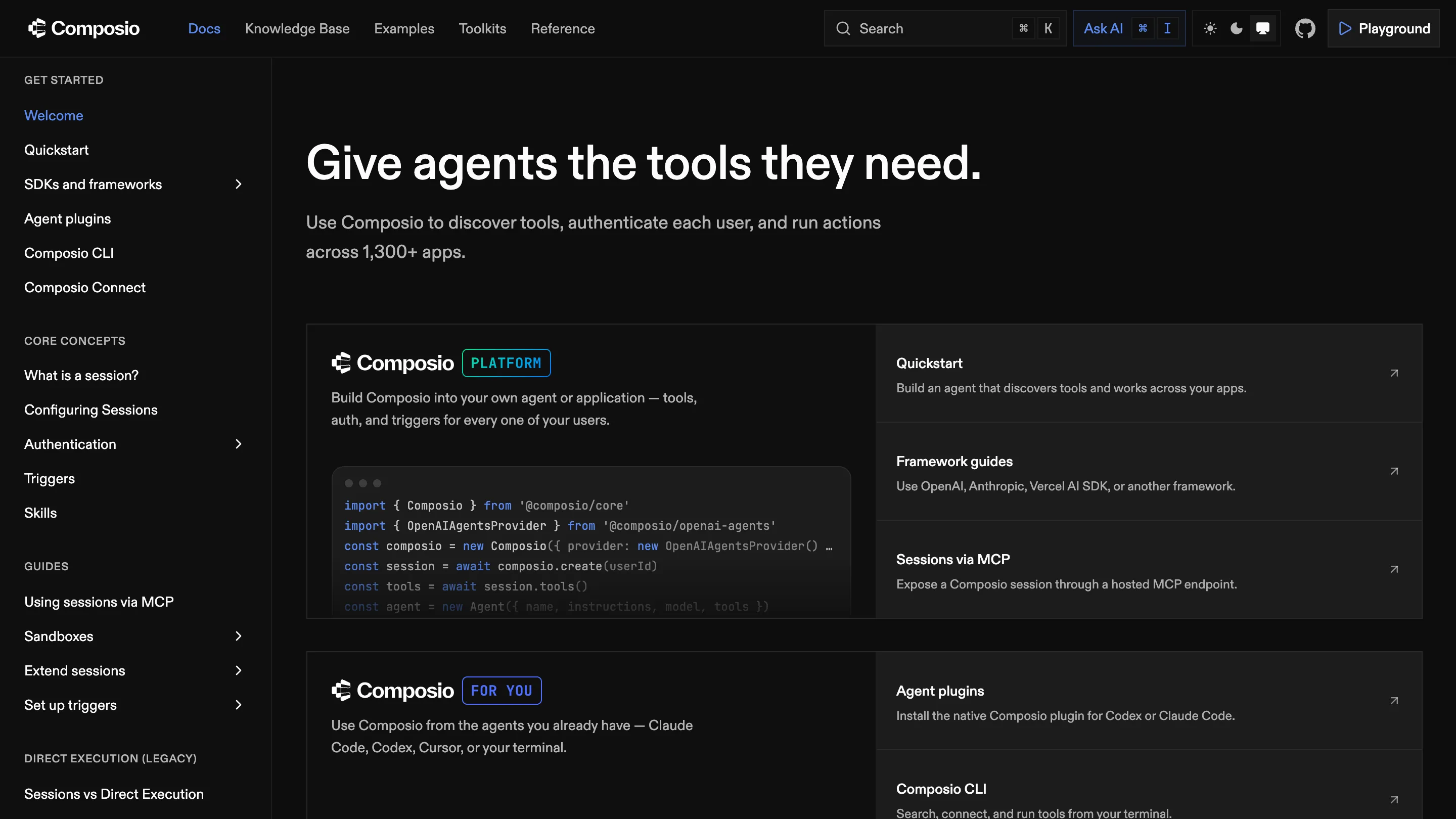
Task: Open Composio Connect sidebar link
Action: 85,288
